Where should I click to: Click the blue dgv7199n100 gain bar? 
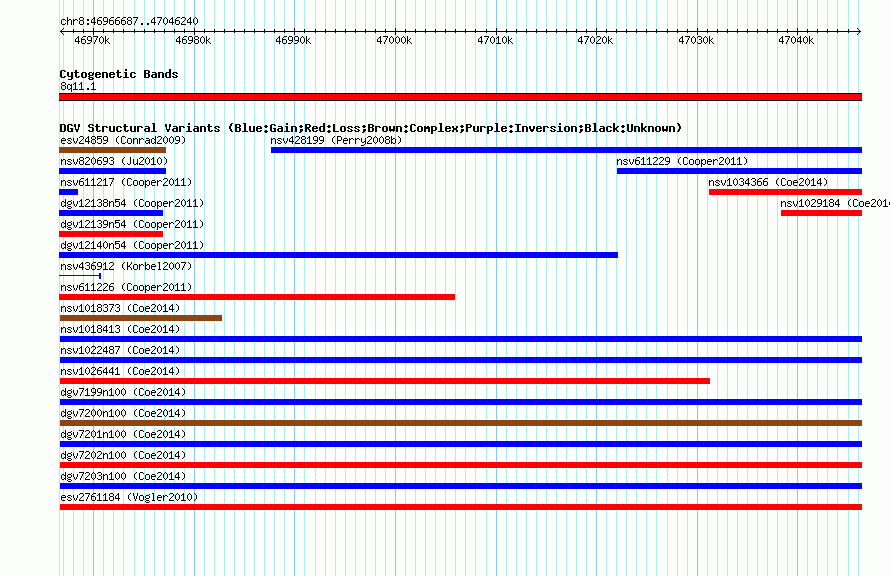[x=460, y=402]
